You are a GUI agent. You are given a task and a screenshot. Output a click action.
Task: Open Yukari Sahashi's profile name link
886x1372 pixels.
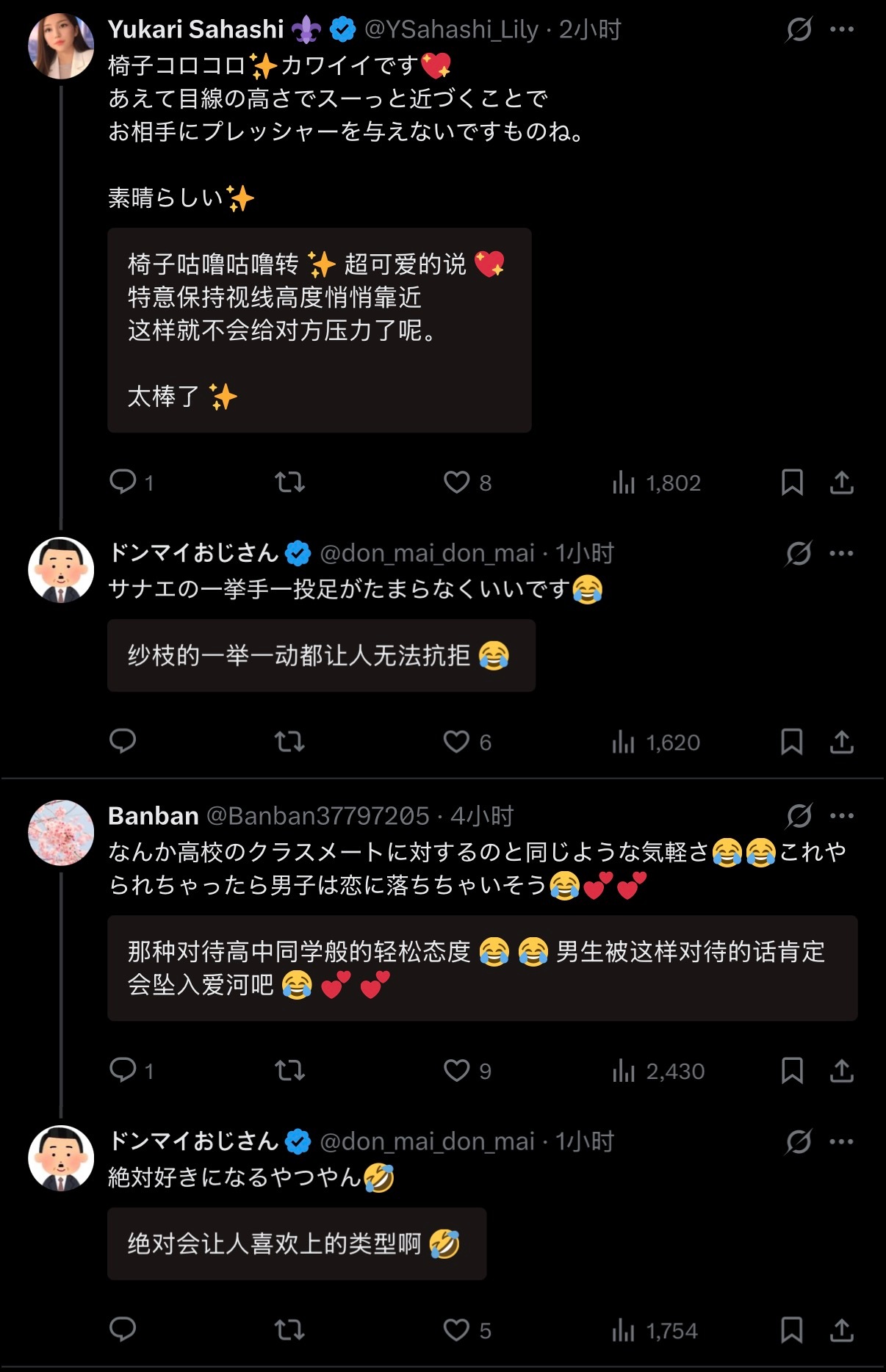pyautogui.click(x=195, y=29)
